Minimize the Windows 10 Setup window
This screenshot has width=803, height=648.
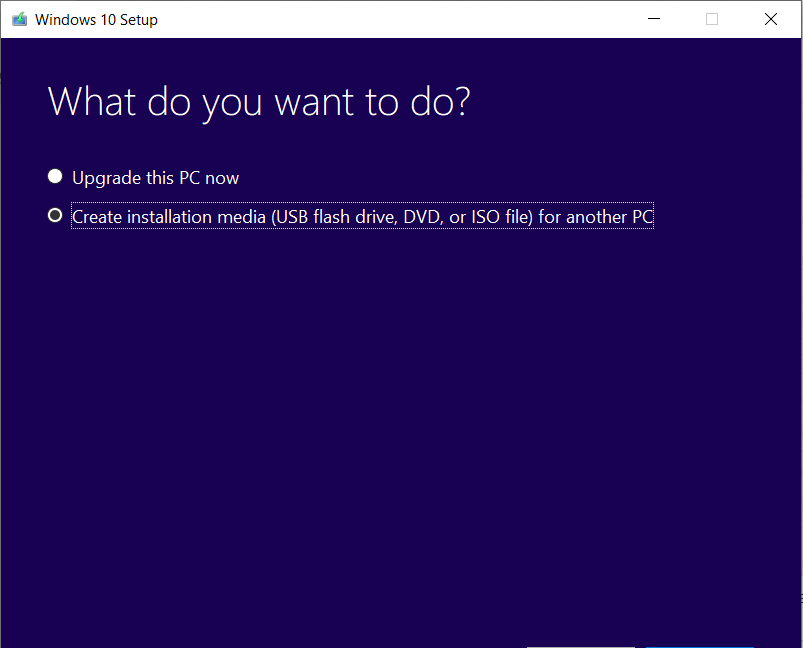[654, 19]
